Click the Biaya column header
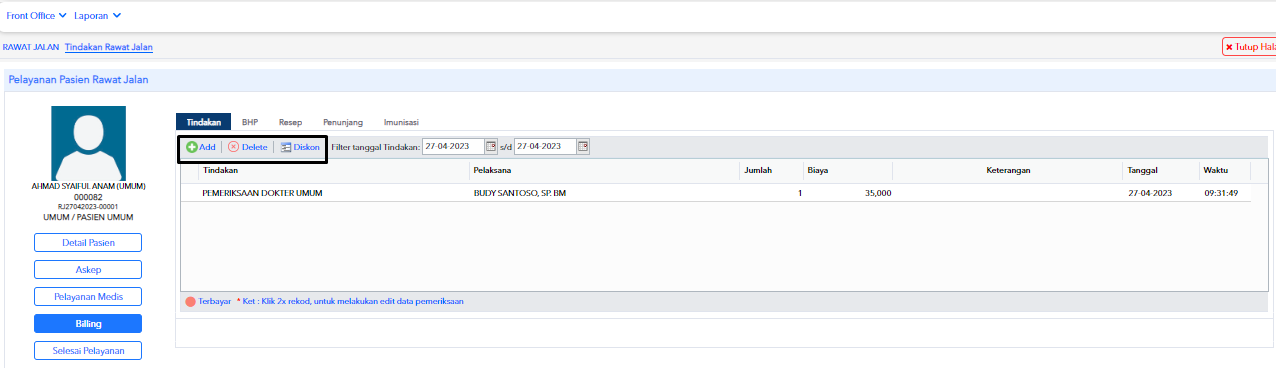This screenshot has width=1276, height=368. coord(848,171)
